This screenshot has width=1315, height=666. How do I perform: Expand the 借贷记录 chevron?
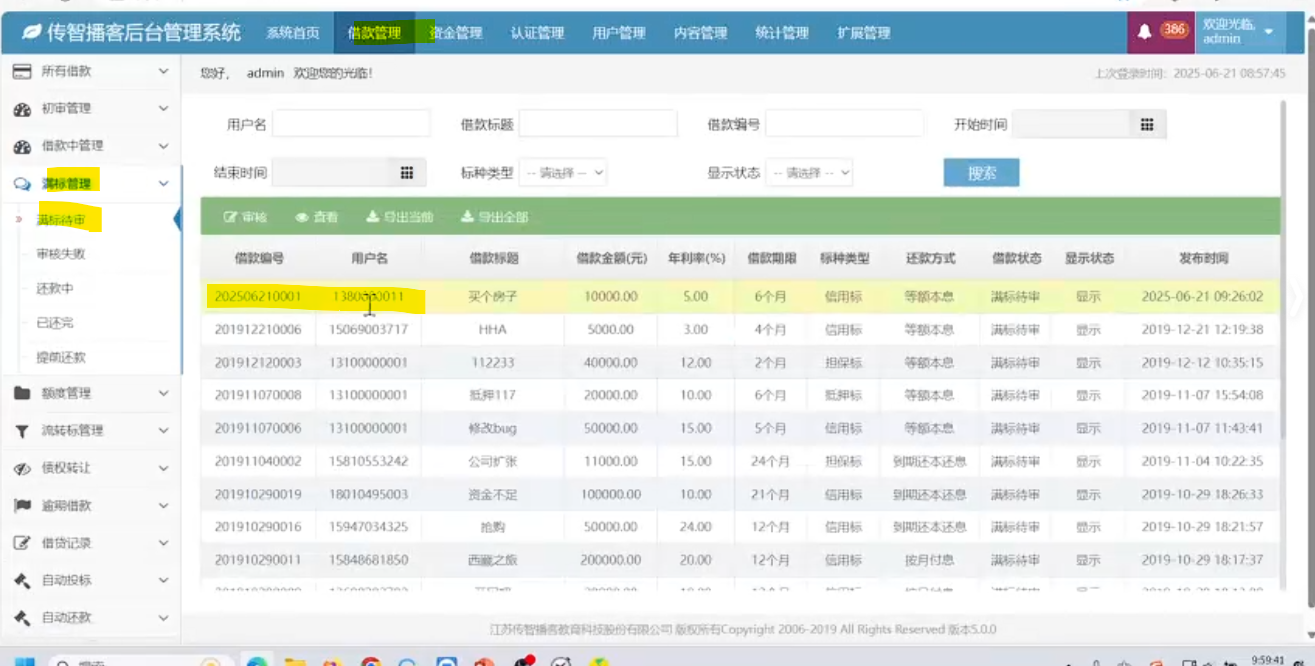click(x=164, y=543)
